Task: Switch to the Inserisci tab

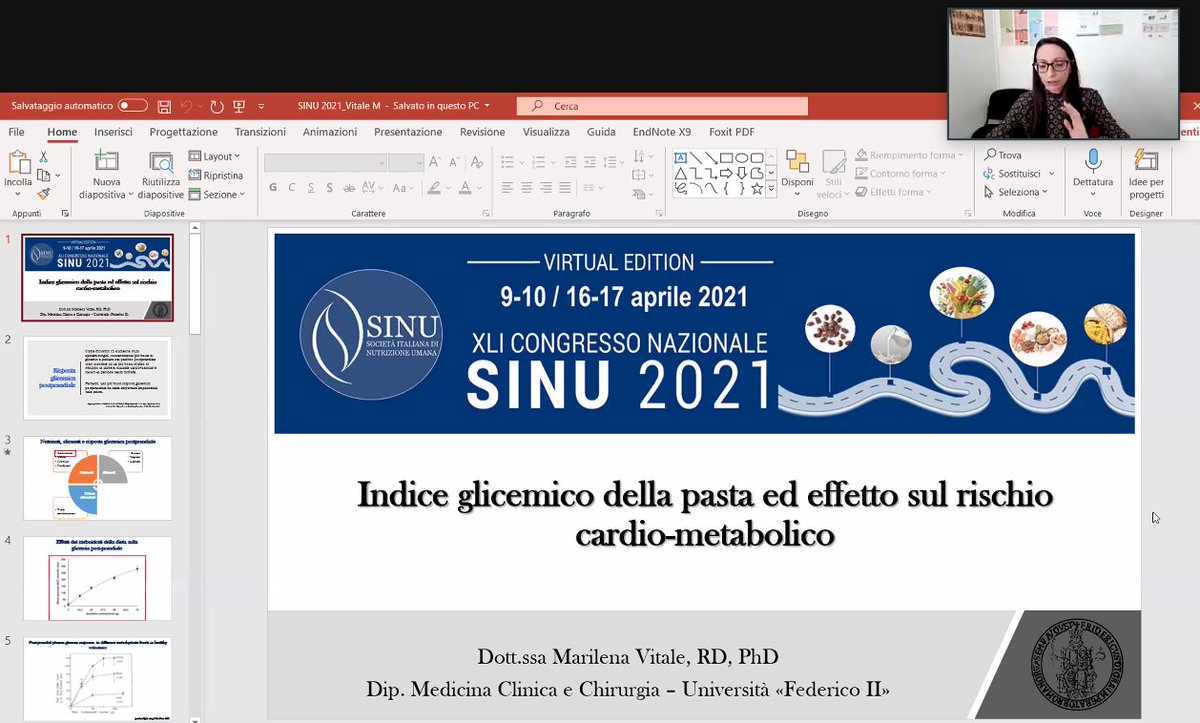Action: (x=113, y=132)
